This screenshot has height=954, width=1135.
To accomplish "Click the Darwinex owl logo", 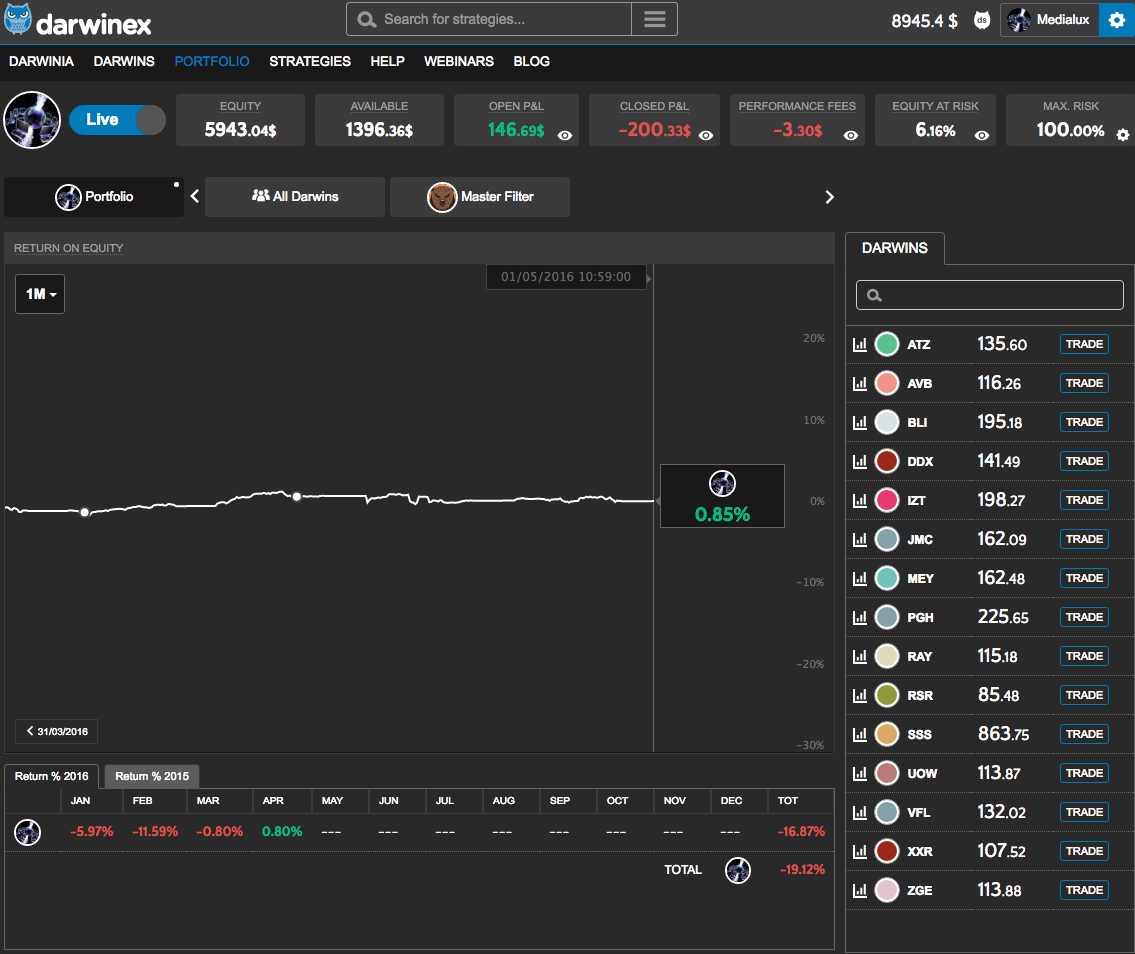I will coord(18,19).
